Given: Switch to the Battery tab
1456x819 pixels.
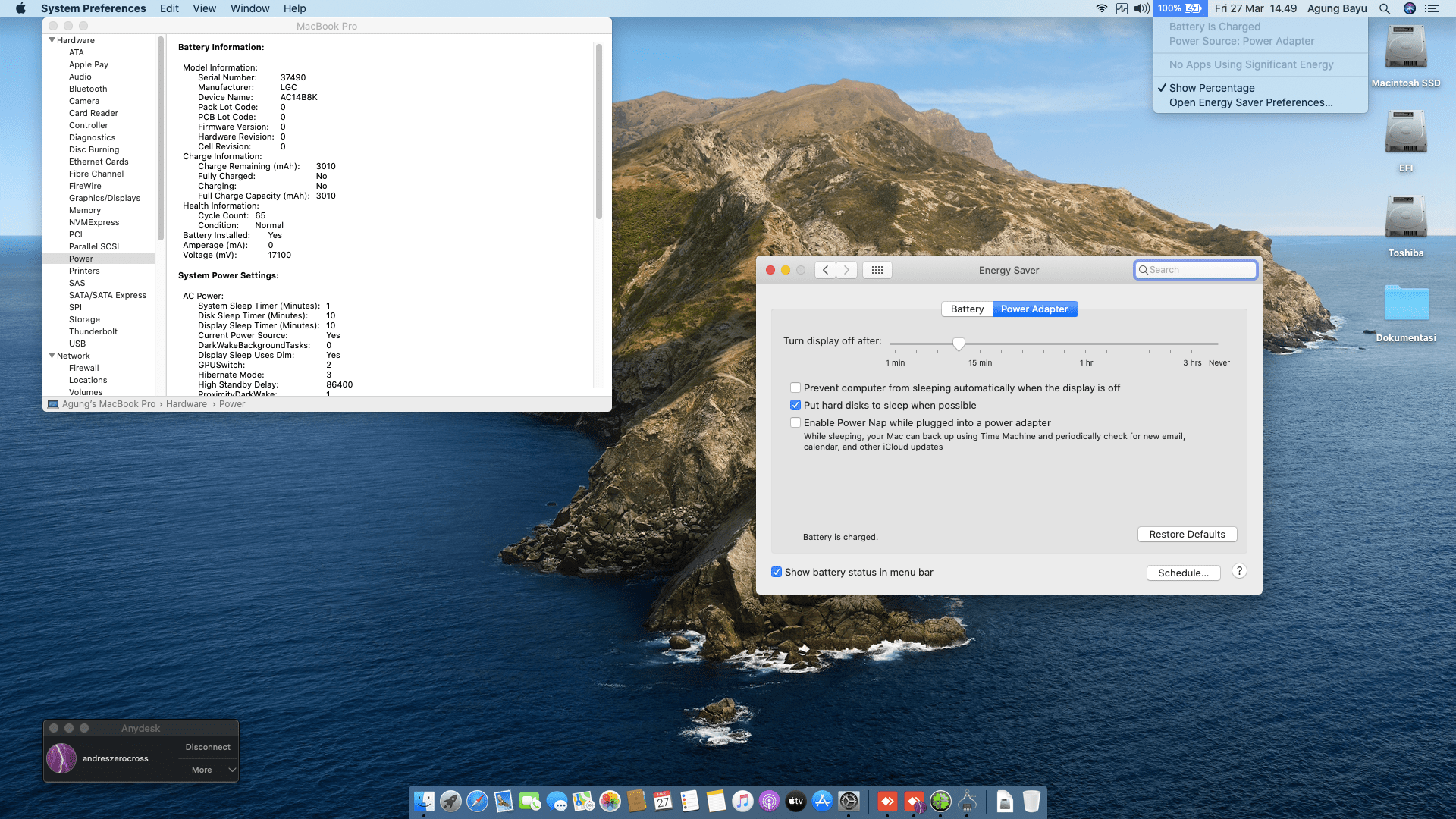Looking at the screenshot, I should tap(967, 309).
